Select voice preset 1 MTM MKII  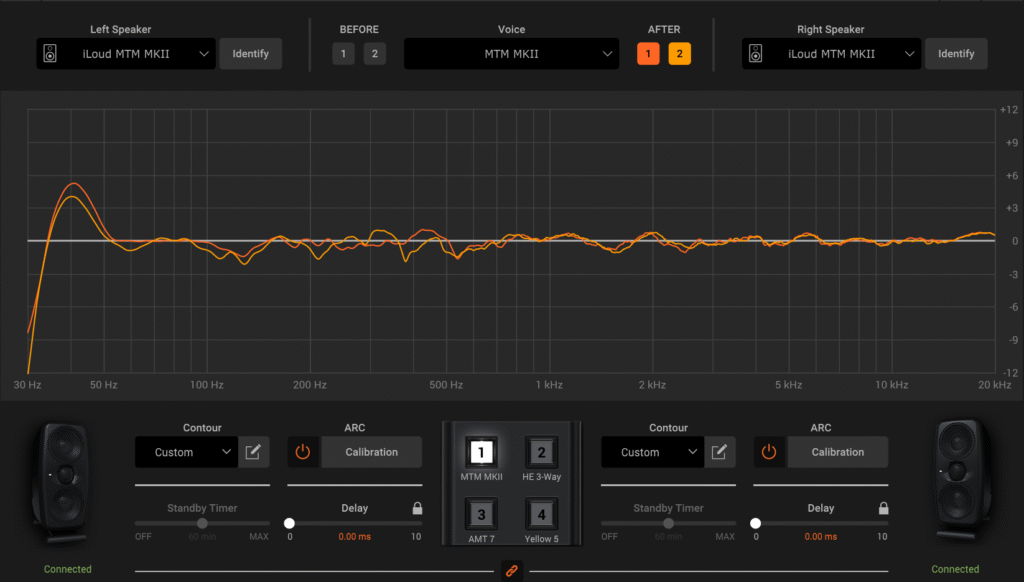[481, 452]
